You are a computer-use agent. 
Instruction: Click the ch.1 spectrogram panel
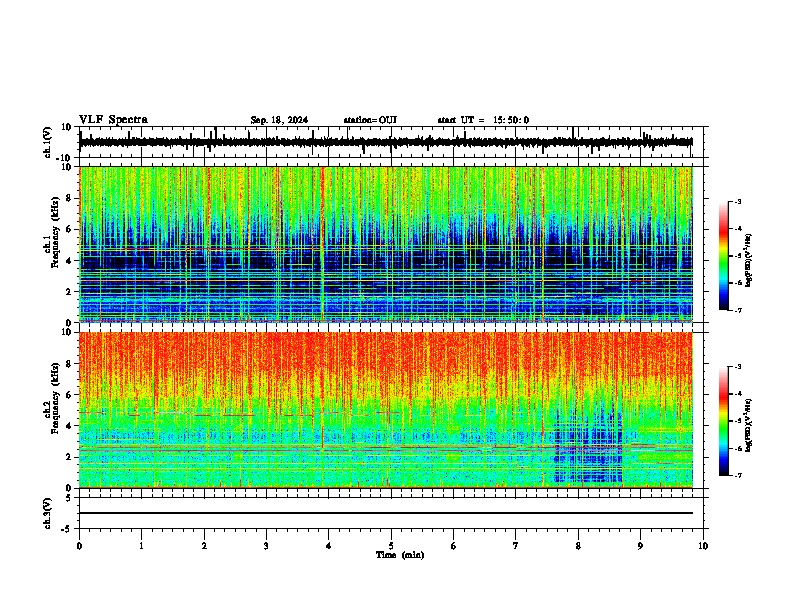tap(386, 244)
